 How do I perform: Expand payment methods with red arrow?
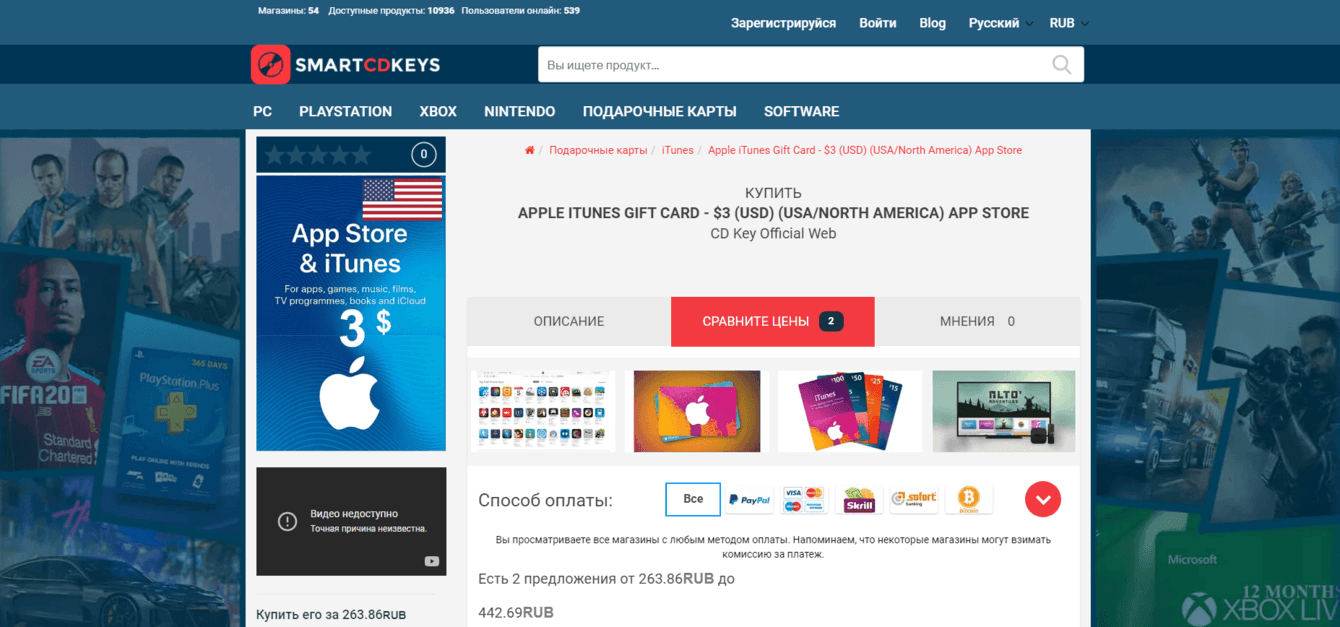point(1043,499)
